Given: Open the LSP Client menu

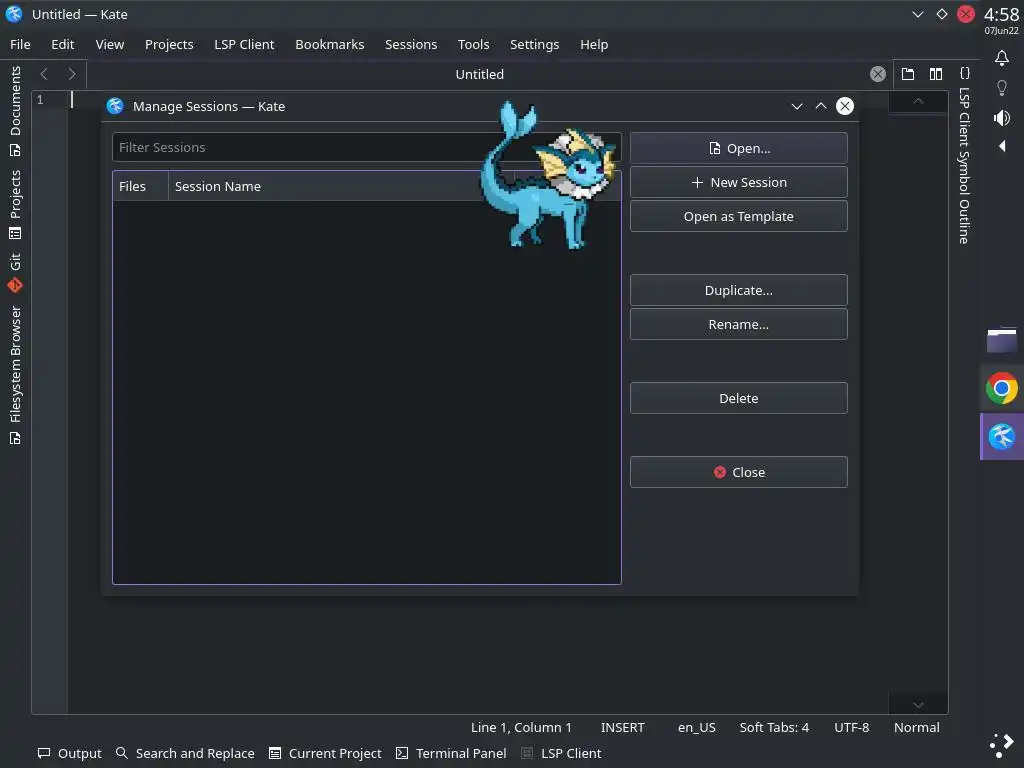Looking at the screenshot, I should point(244,44).
